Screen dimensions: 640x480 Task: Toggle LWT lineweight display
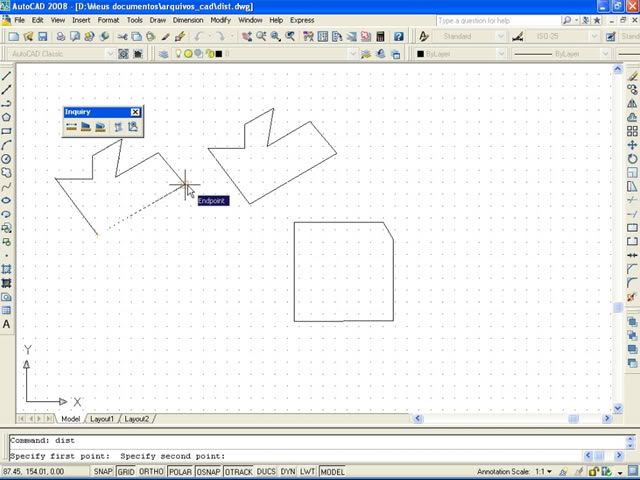point(307,471)
